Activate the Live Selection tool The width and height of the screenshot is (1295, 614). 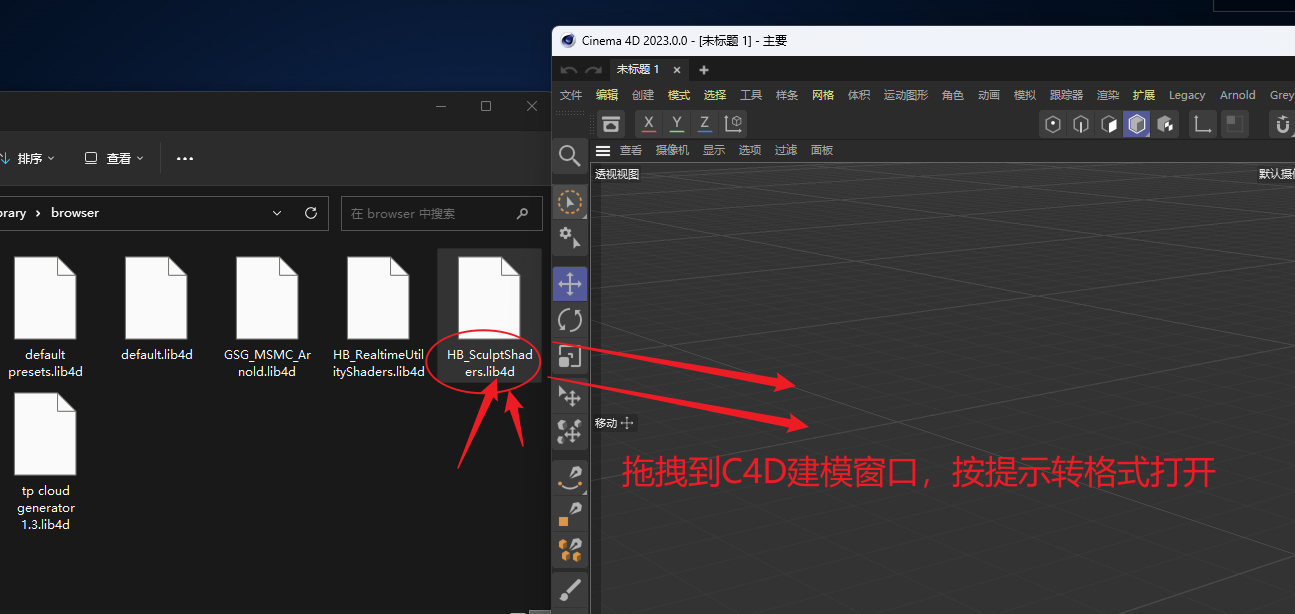[570, 202]
